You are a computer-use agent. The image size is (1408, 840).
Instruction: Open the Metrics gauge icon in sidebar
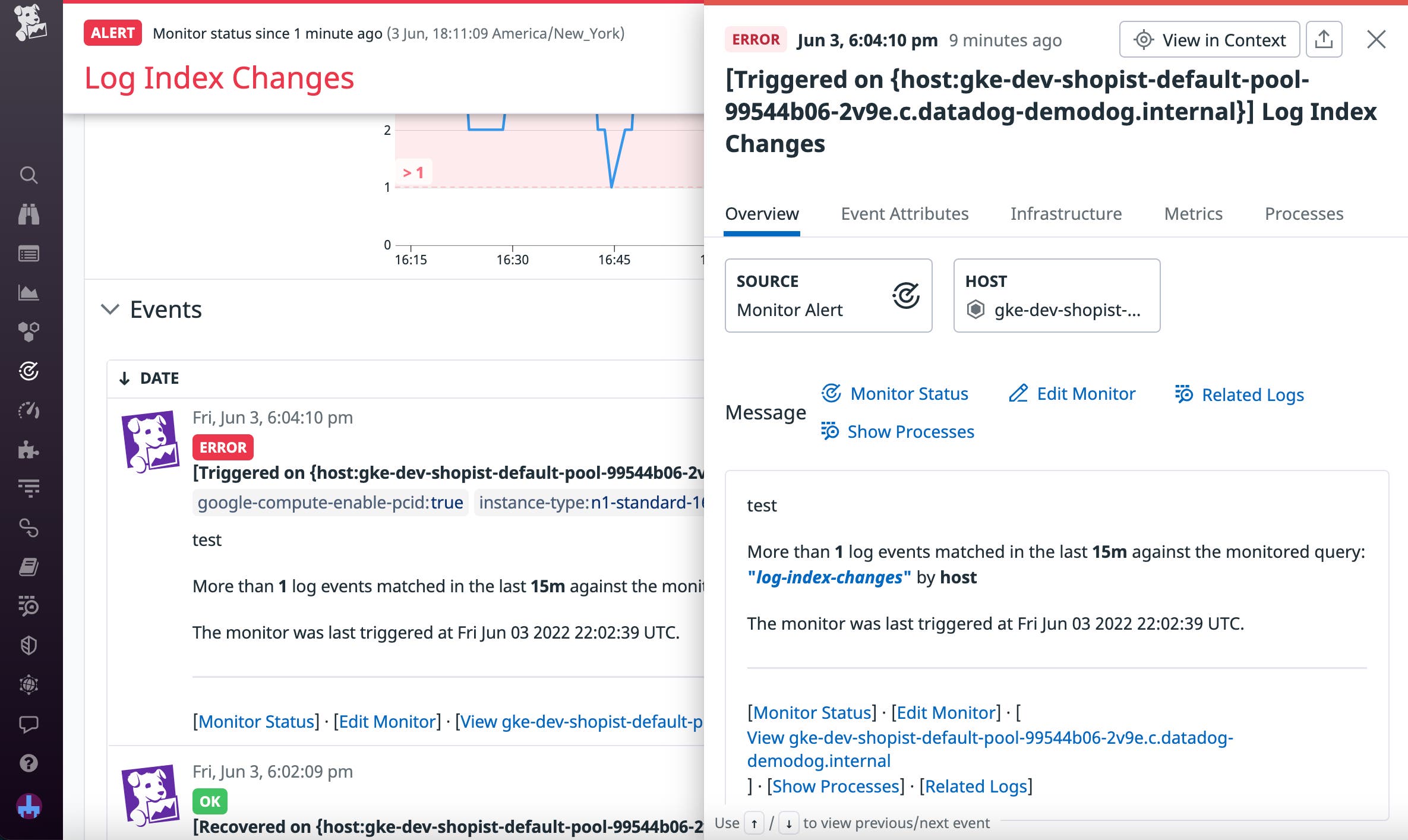click(x=28, y=410)
